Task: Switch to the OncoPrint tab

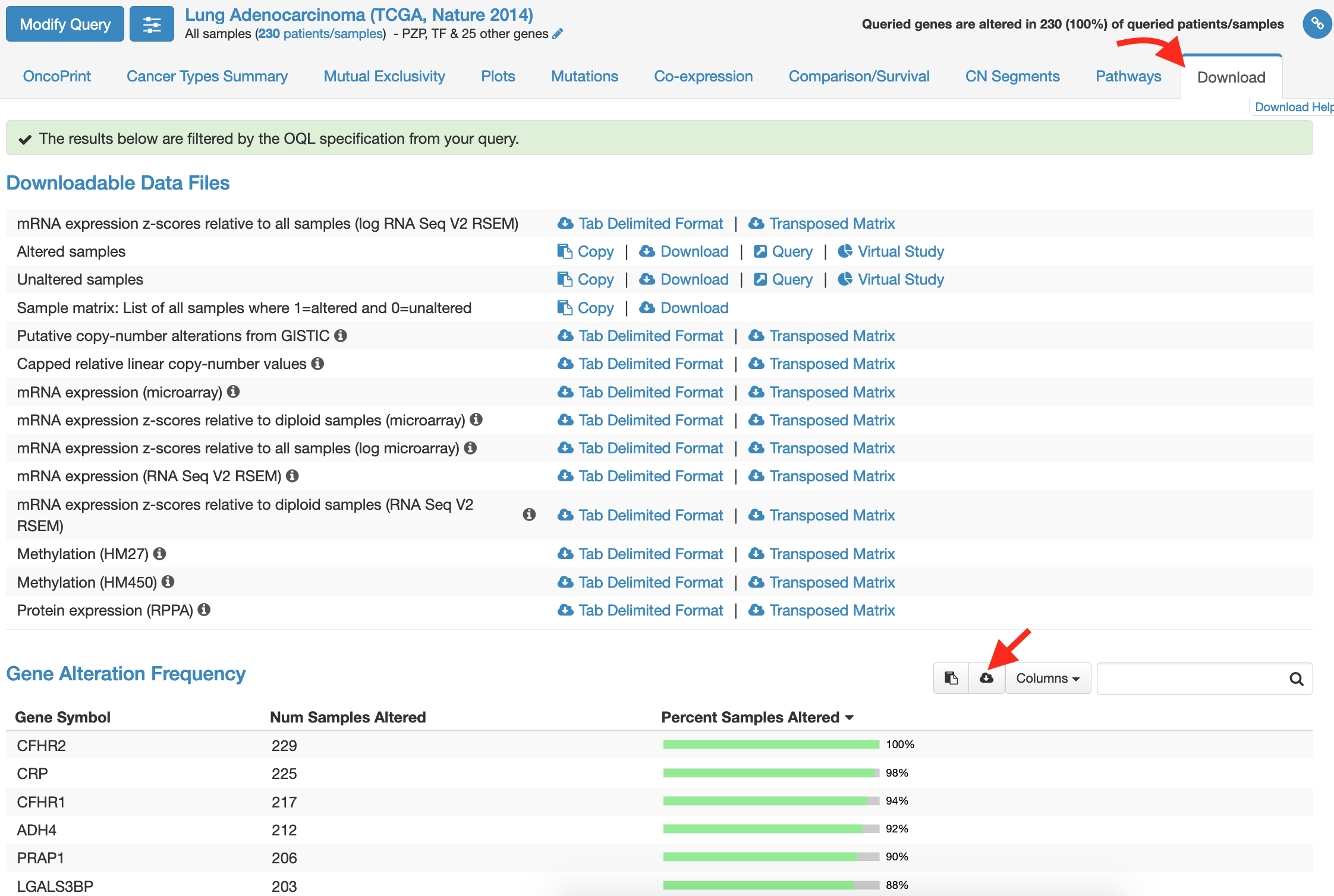Action: 57,77
